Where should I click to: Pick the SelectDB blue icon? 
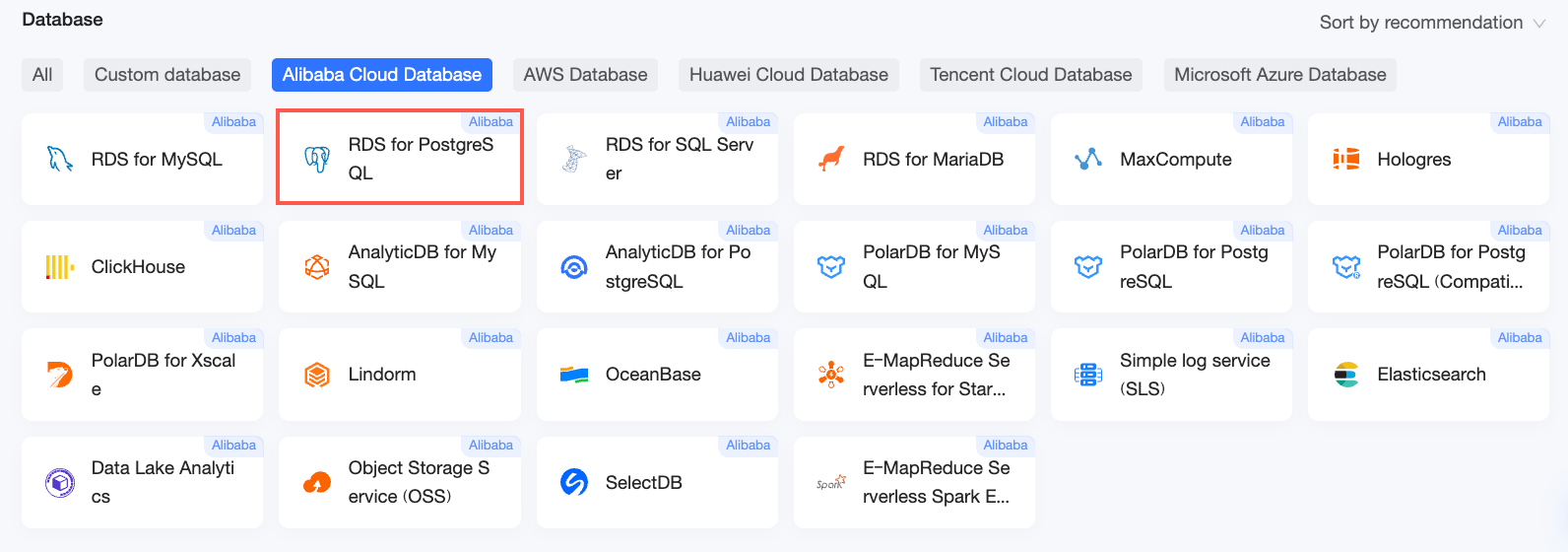tap(574, 482)
